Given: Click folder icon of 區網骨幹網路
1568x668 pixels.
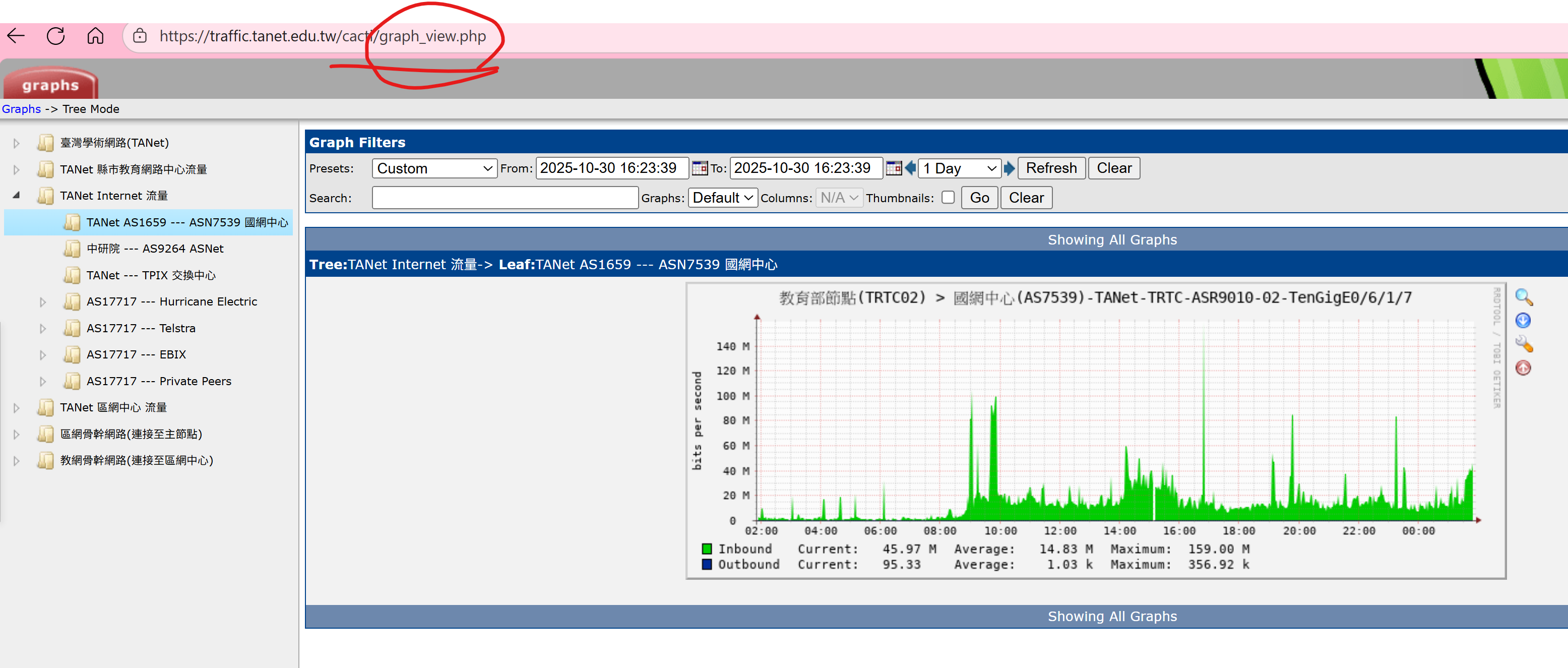Looking at the screenshot, I should (46, 434).
